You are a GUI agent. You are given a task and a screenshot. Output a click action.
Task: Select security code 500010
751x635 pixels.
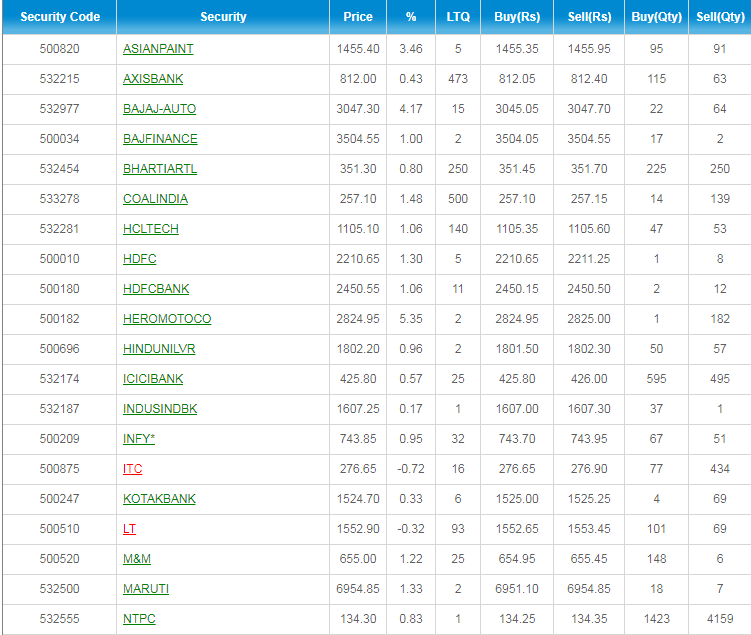[x=59, y=259]
